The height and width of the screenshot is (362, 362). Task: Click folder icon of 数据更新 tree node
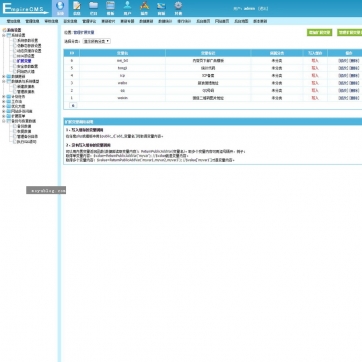(9, 76)
